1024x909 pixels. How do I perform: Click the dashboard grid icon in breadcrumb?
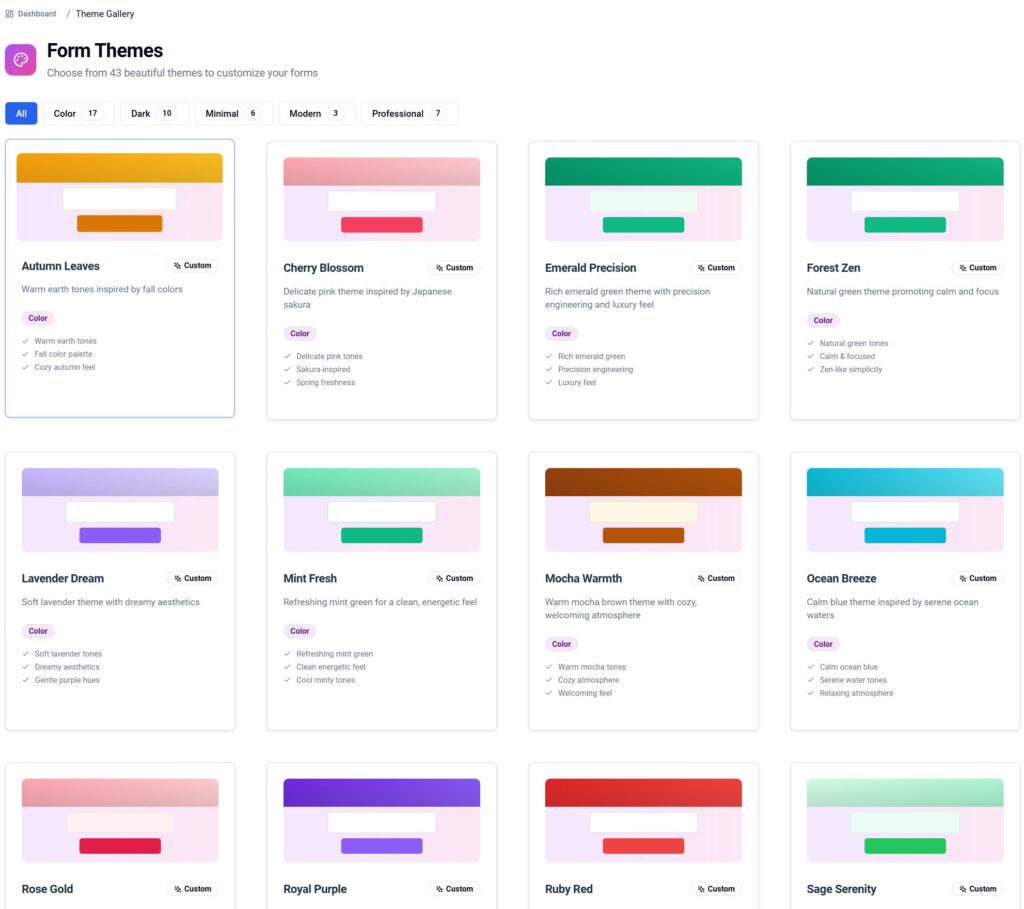(x=10, y=14)
